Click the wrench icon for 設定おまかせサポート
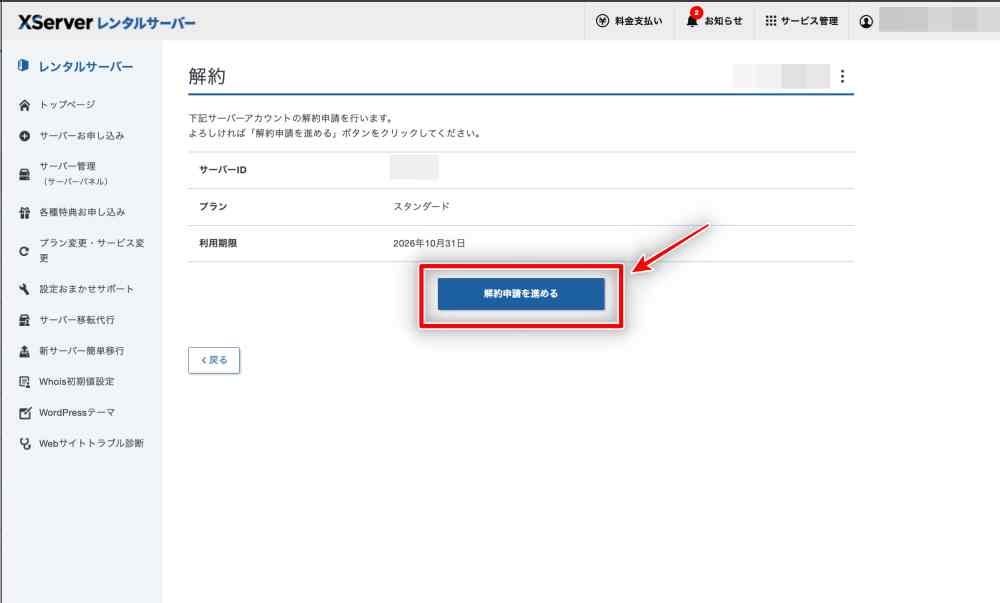 [25, 290]
